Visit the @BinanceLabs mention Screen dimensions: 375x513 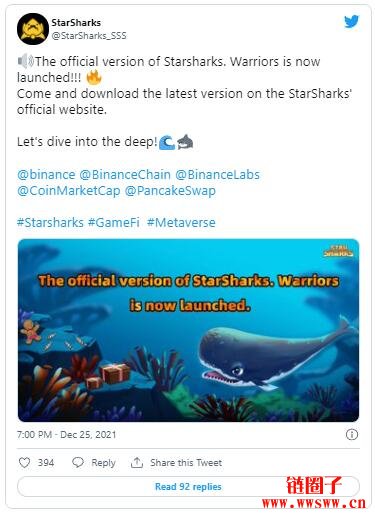pyautogui.click(x=217, y=175)
